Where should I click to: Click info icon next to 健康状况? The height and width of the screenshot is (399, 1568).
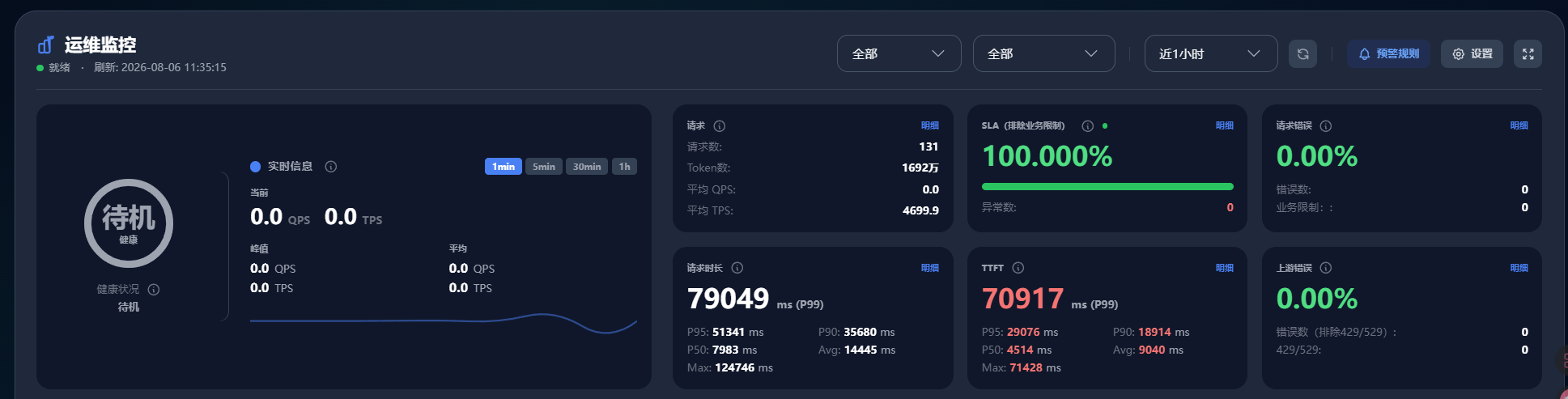(154, 290)
